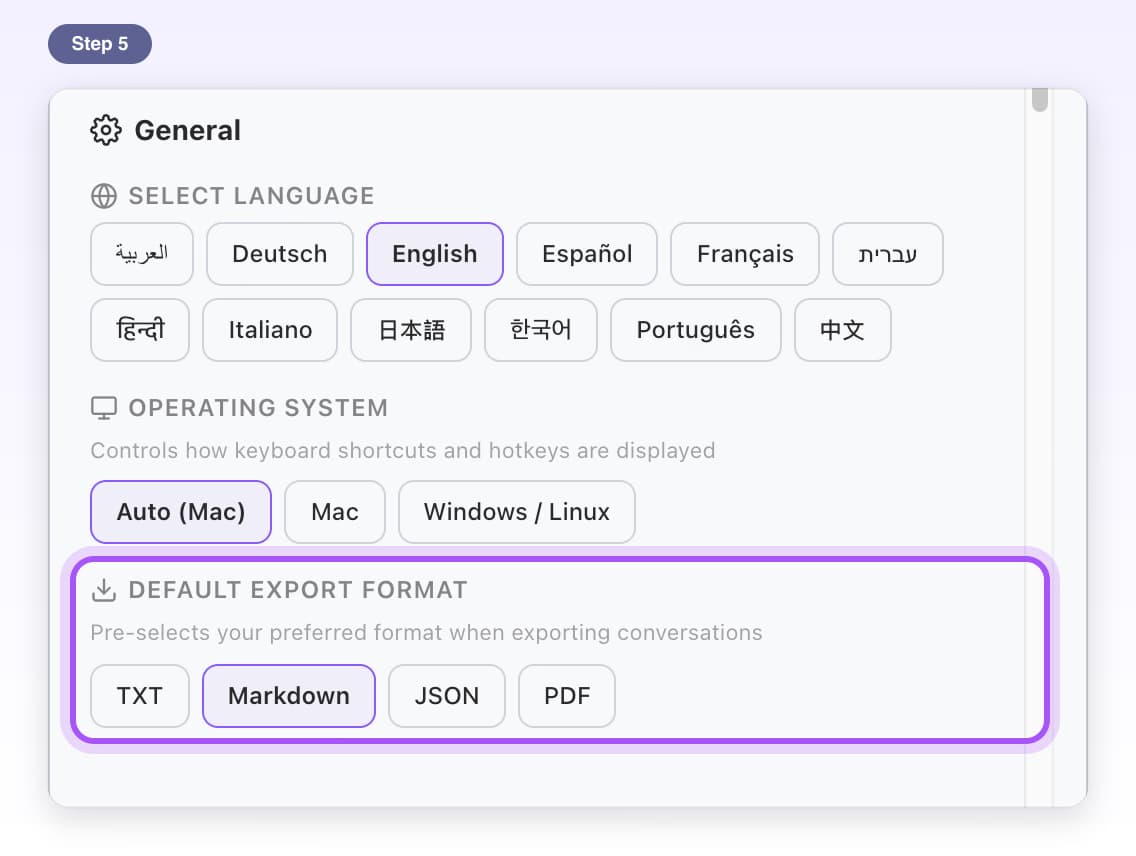Set language to Italiano
Image resolution: width=1136 pixels, height=856 pixels.
[x=270, y=330]
